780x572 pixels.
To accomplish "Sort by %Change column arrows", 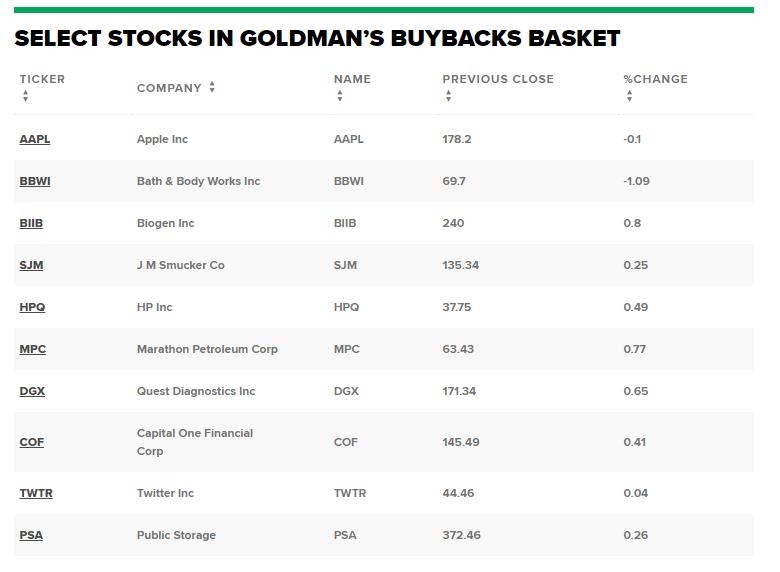I will [x=629, y=96].
